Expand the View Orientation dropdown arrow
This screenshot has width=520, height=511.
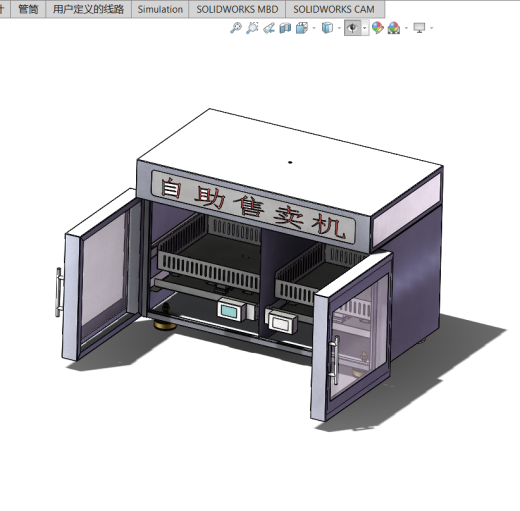pyautogui.click(x=314, y=28)
